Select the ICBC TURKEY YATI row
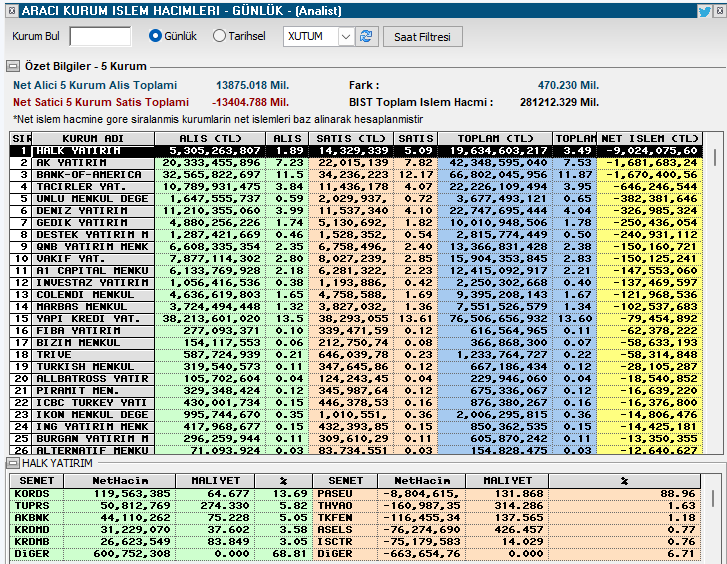This screenshot has height=564, width=727. coord(356,403)
